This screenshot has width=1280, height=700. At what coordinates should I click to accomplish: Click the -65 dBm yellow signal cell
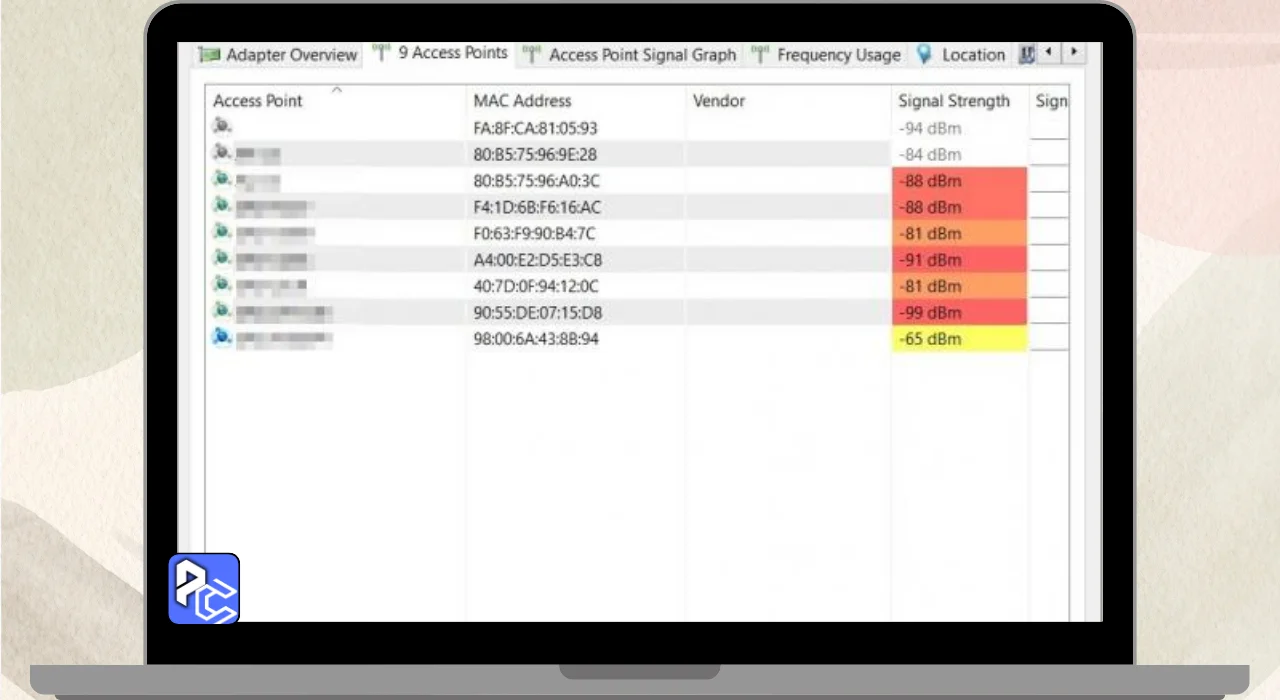coord(959,339)
